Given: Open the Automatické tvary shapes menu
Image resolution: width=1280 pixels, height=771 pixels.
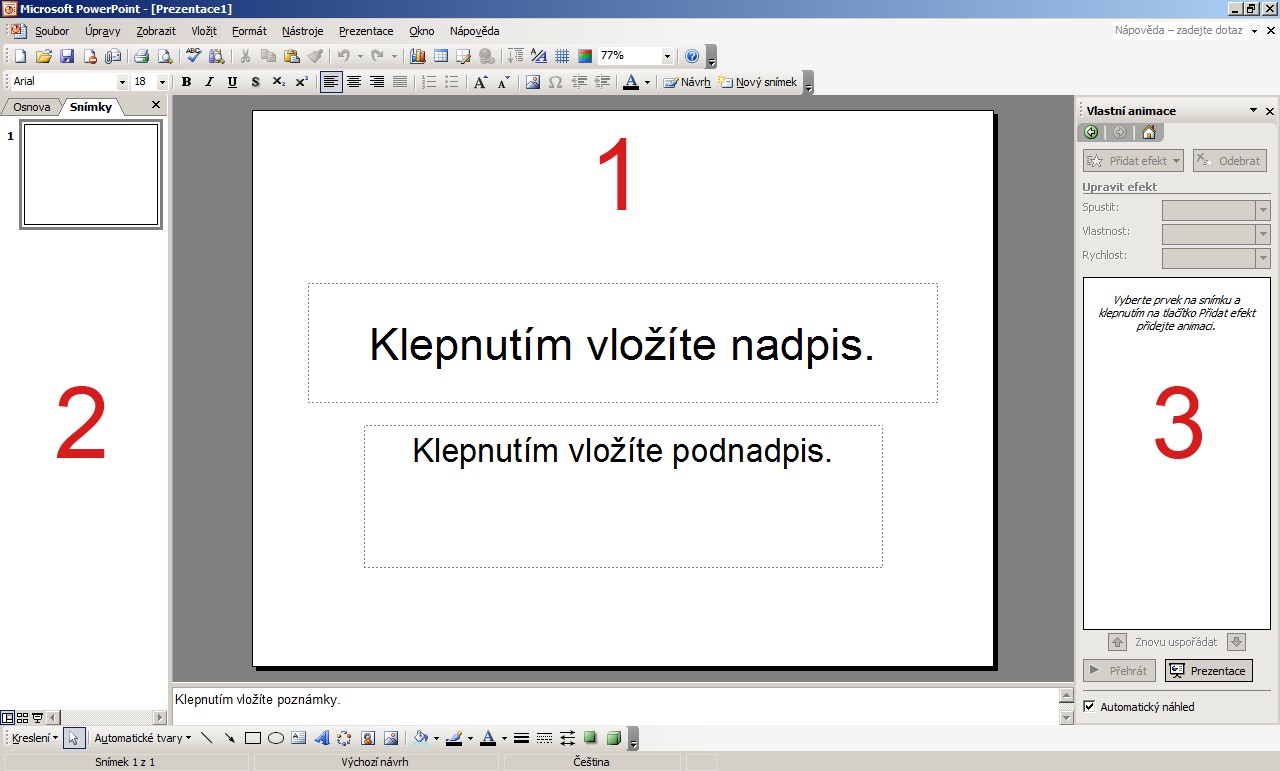Looking at the screenshot, I should (142, 738).
